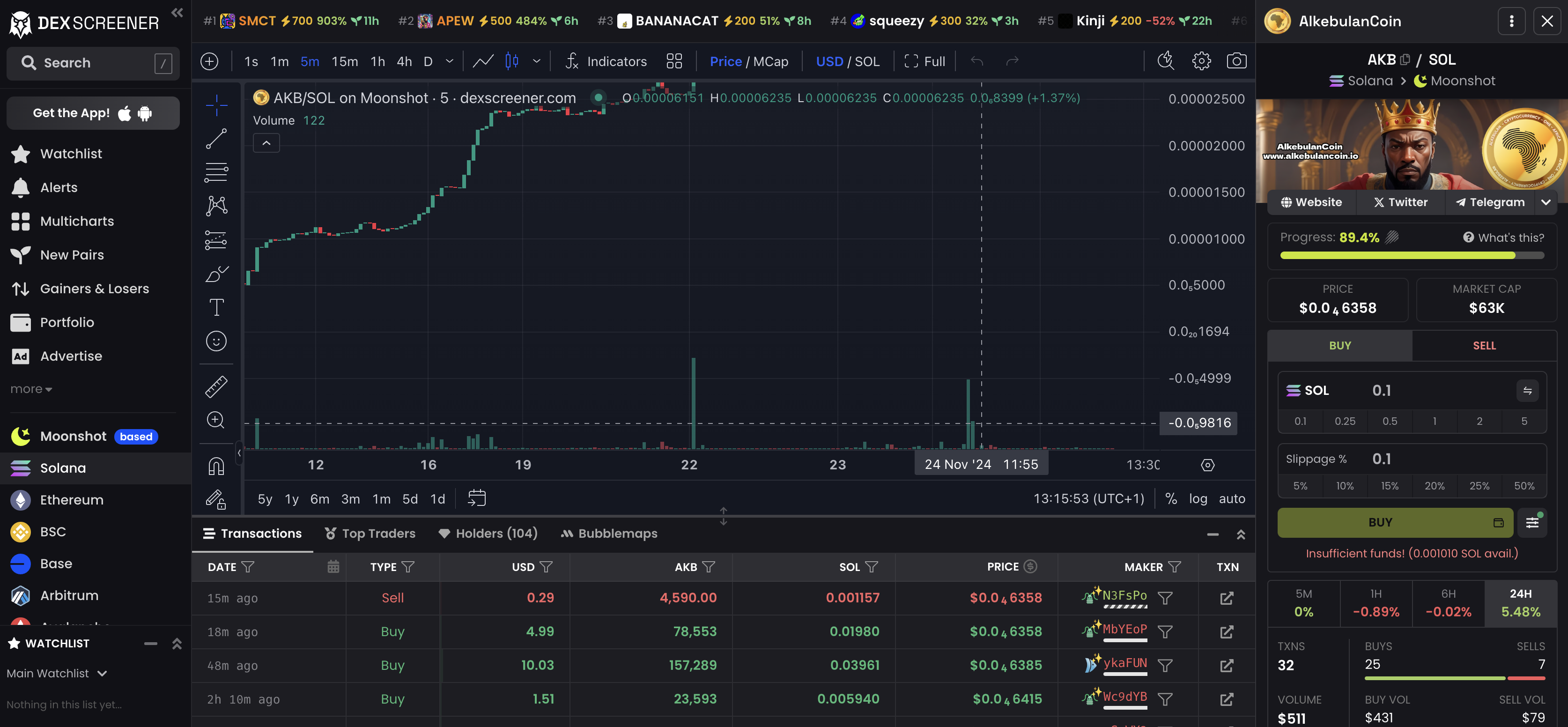Expand the chart style dropdown
Viewport: 1568px width, 727px height.
coord(536,61)
